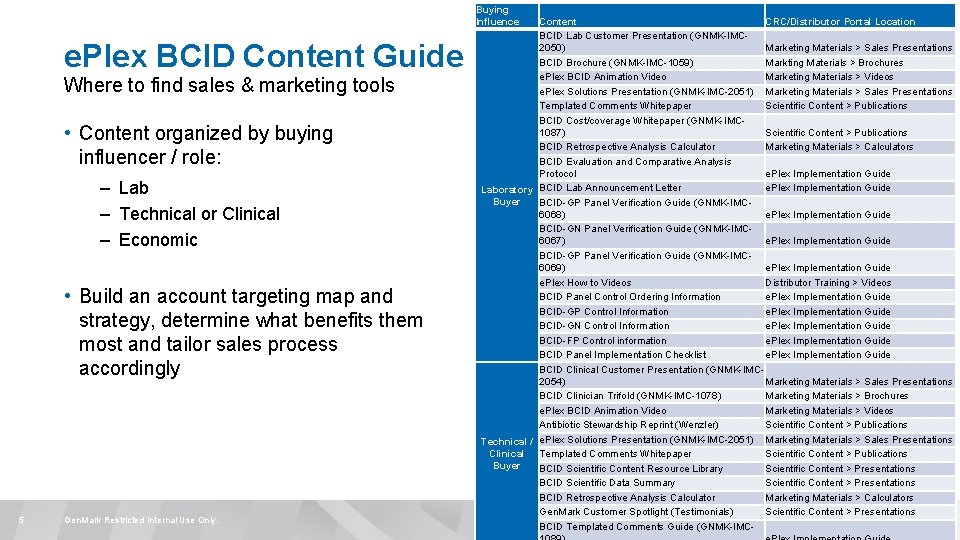The image size is (960, 540).
Task: Click 'BCID Panel Implementation Checklist' cell
Action: (651, 355)
